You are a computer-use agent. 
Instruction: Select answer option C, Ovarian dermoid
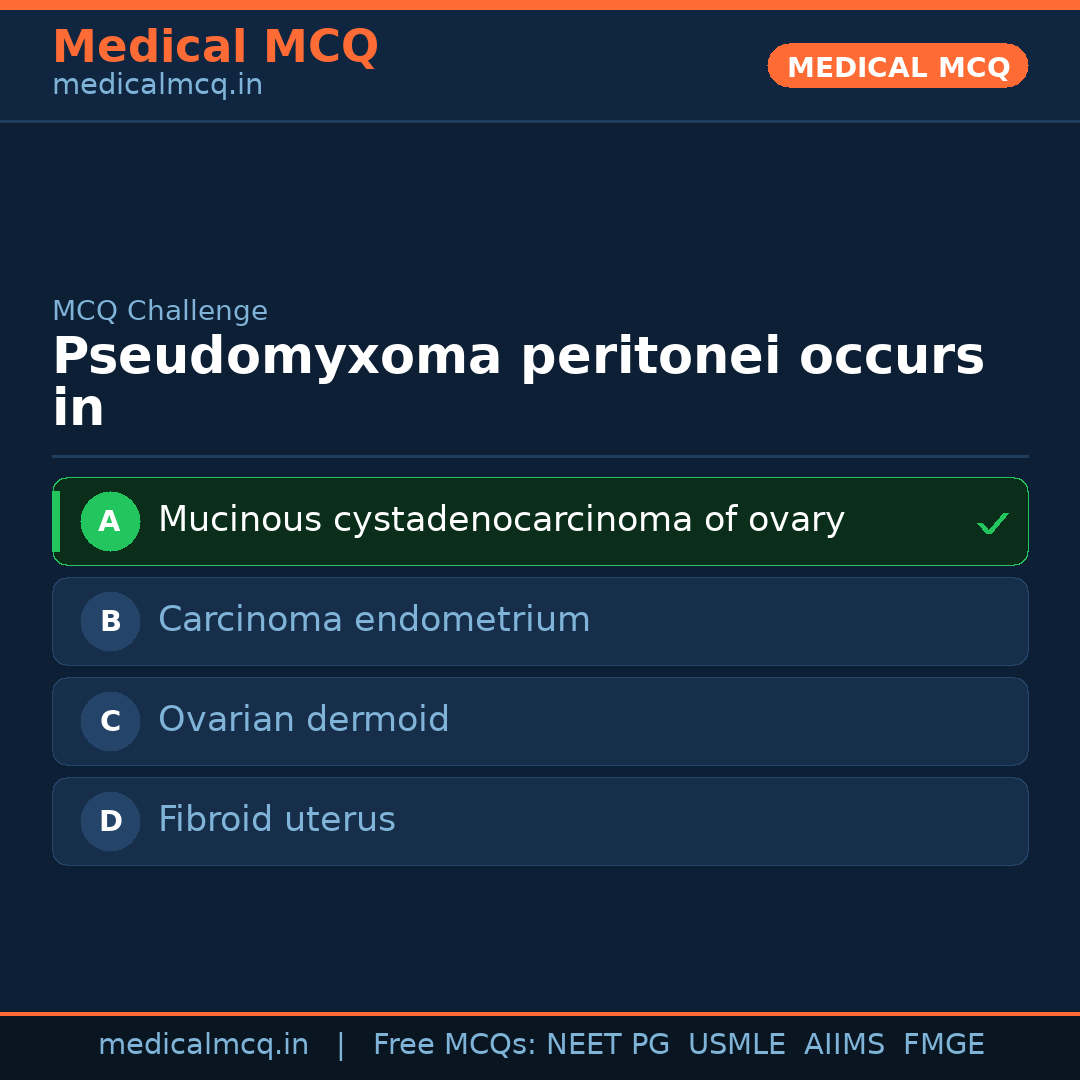click(x=540, y=721)
